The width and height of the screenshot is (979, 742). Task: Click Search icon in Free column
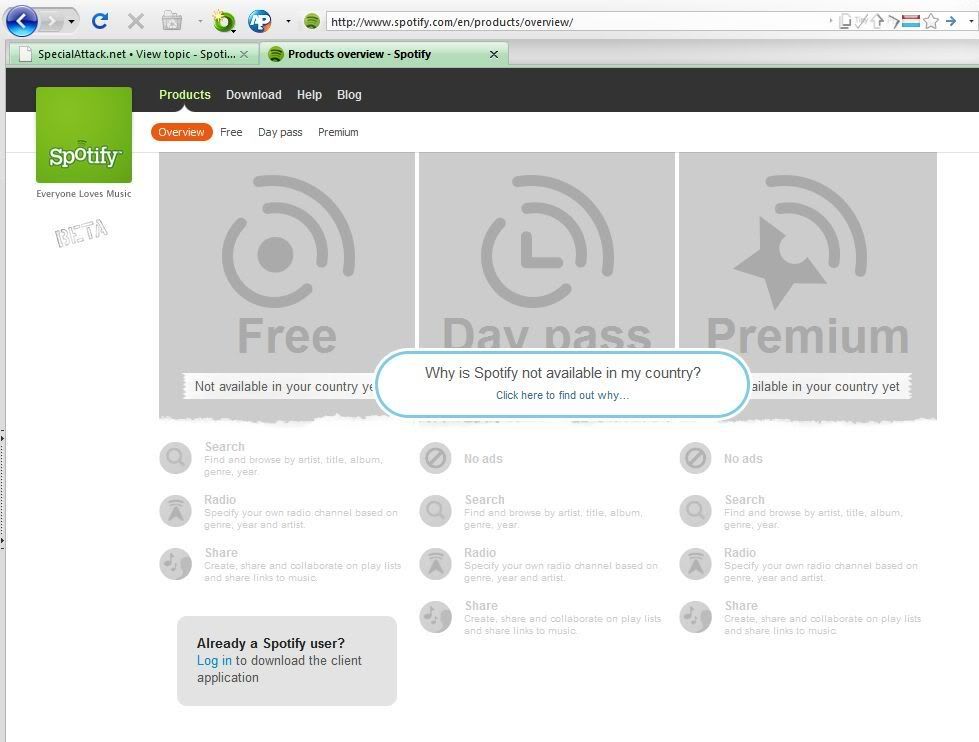[x=175, y=458]
